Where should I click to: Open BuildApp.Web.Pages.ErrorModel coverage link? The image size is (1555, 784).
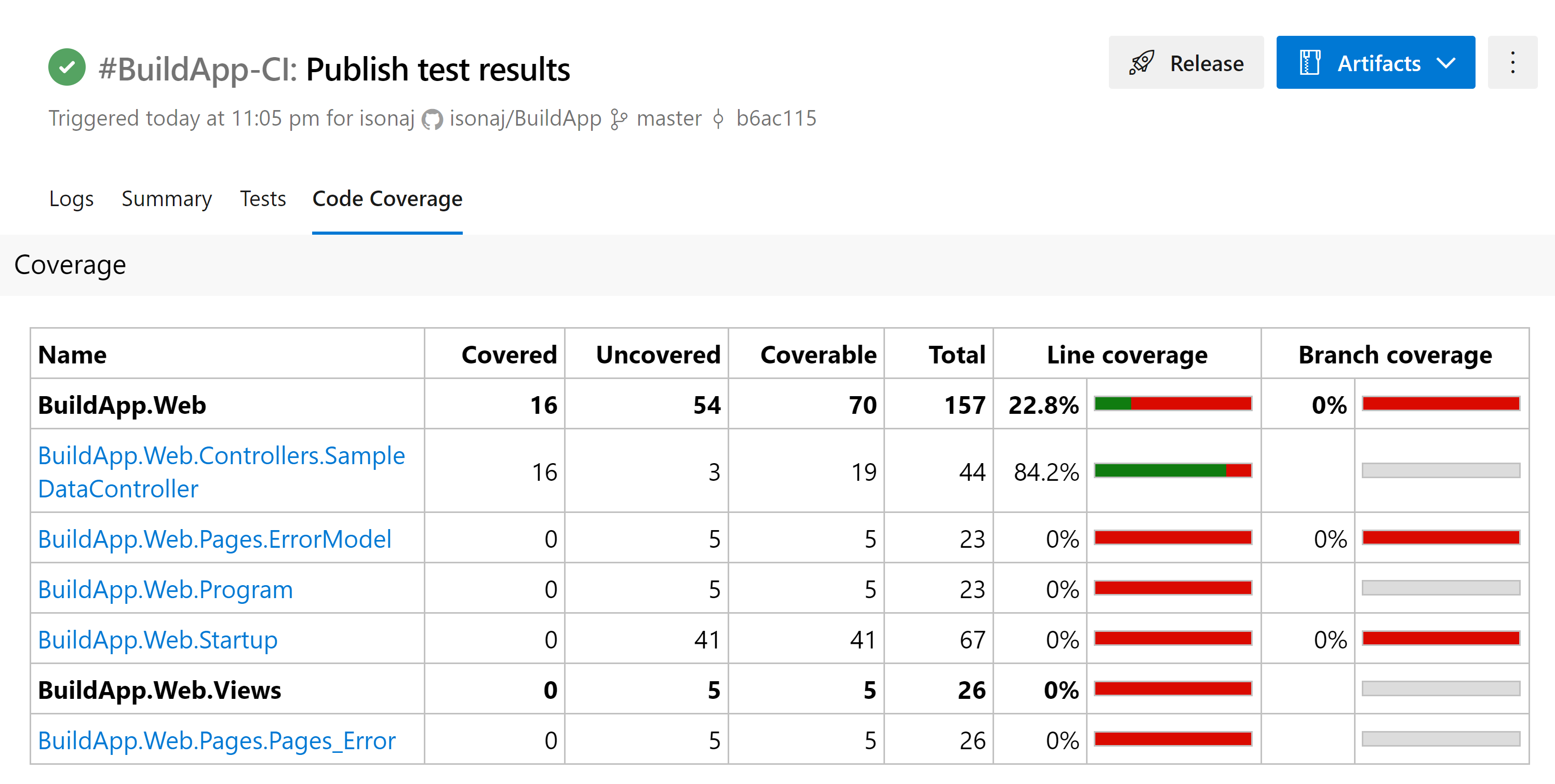[x=215, y=539]
